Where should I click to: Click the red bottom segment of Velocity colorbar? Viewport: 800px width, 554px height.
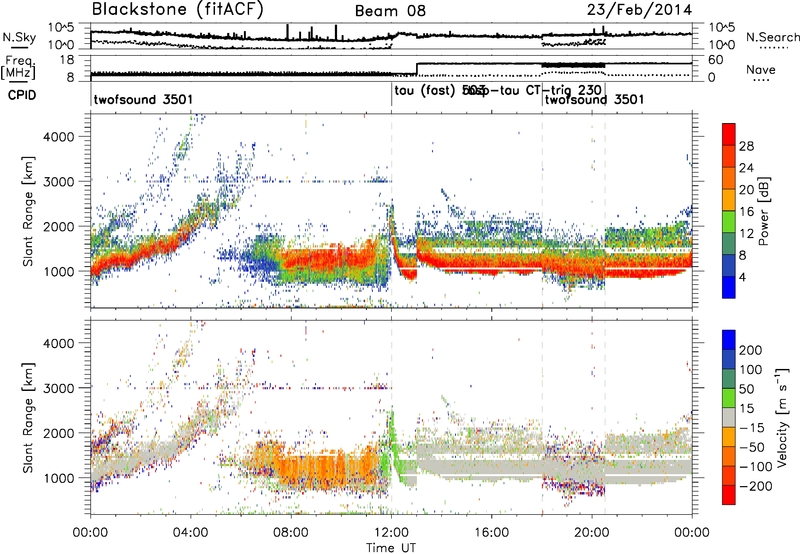tap(729, 495)
